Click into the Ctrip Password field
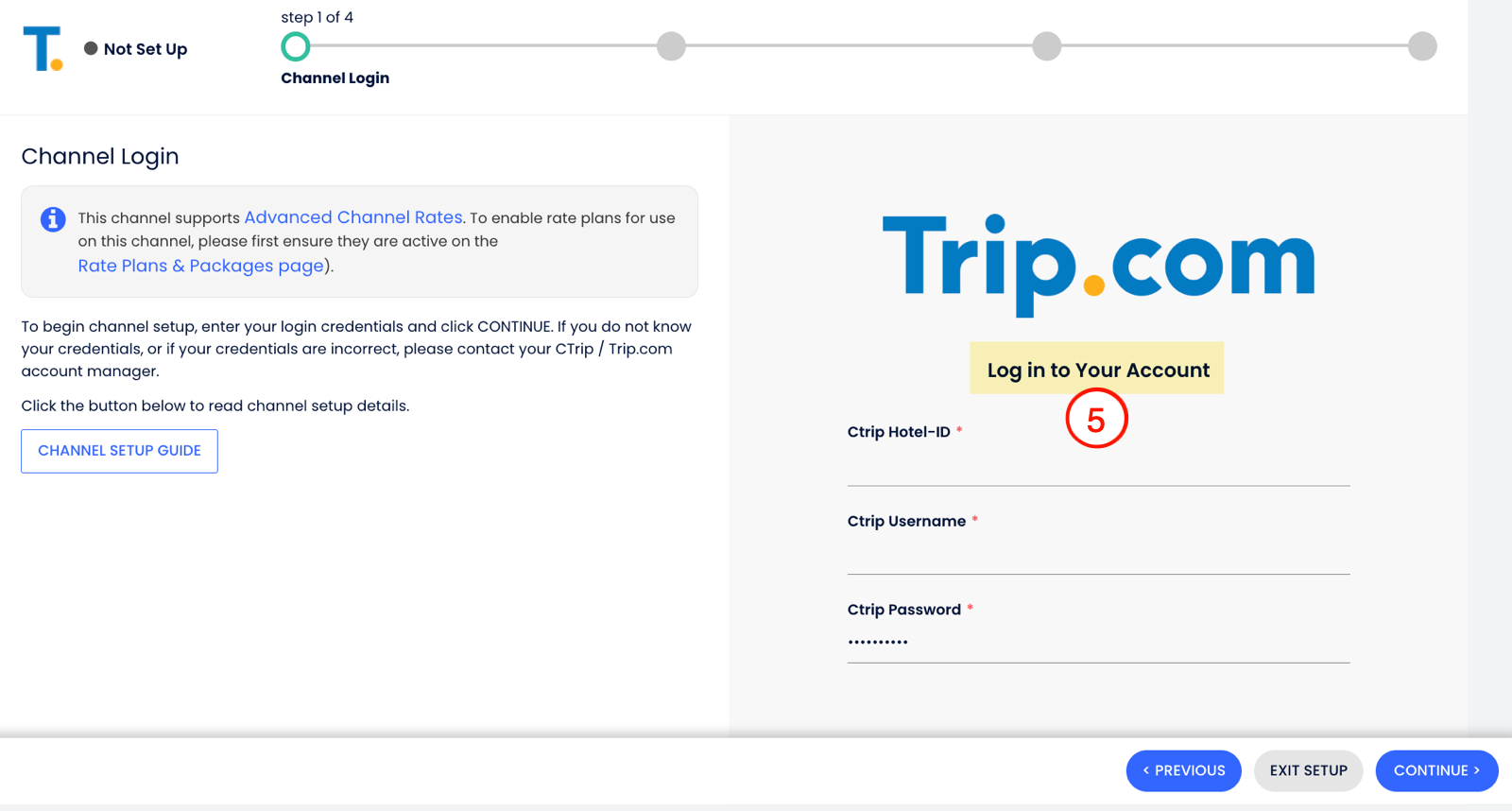Viewport: 1512px width, 811px height. coord(1098,643)
